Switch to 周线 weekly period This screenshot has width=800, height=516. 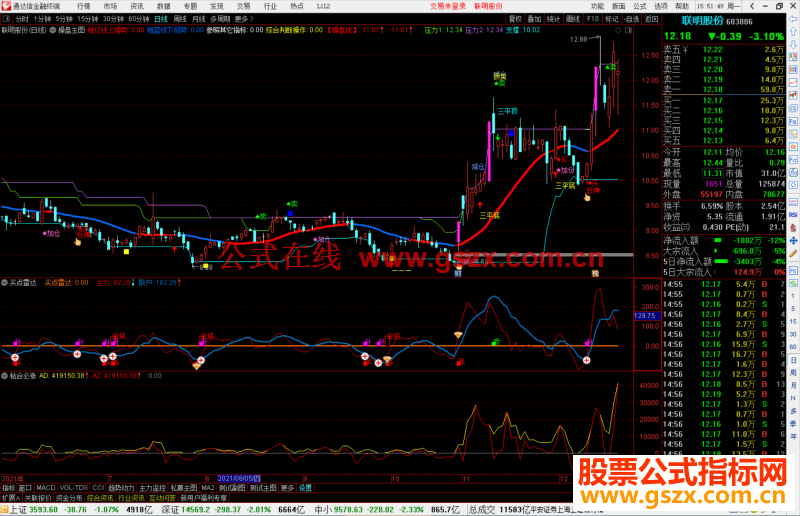point(180,19)
